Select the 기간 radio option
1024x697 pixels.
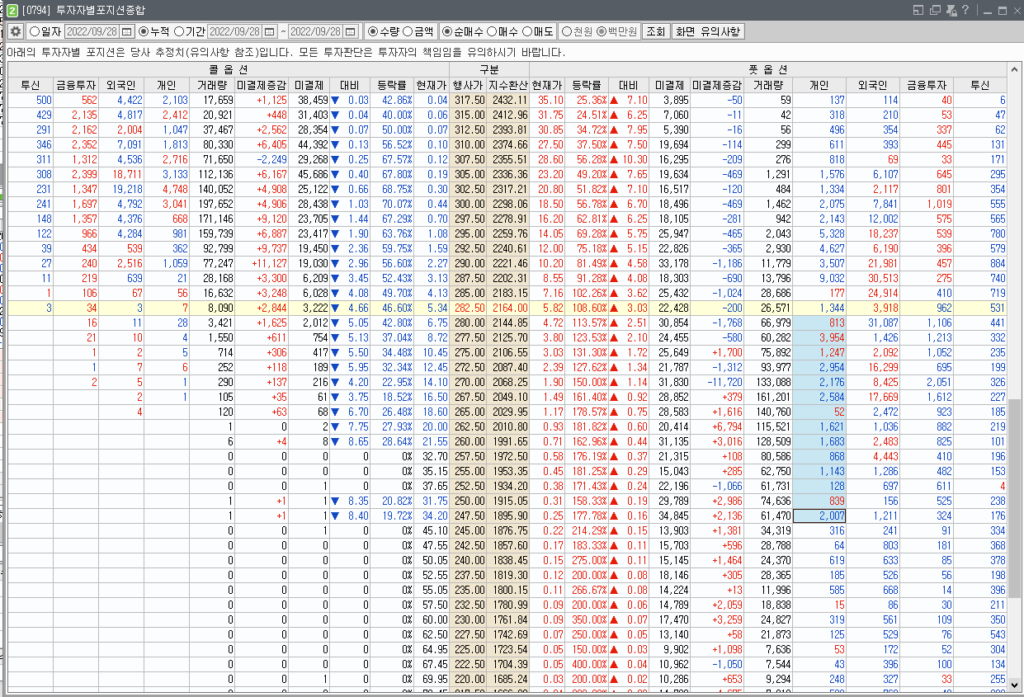point(179,31)
